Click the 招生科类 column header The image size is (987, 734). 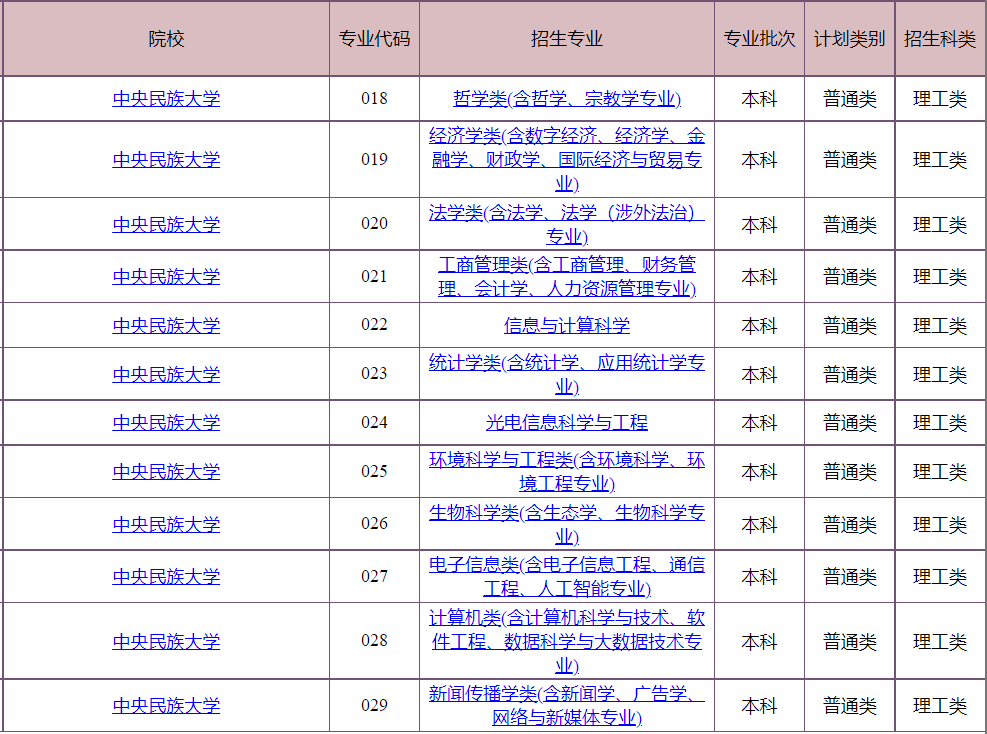point(940,39)
